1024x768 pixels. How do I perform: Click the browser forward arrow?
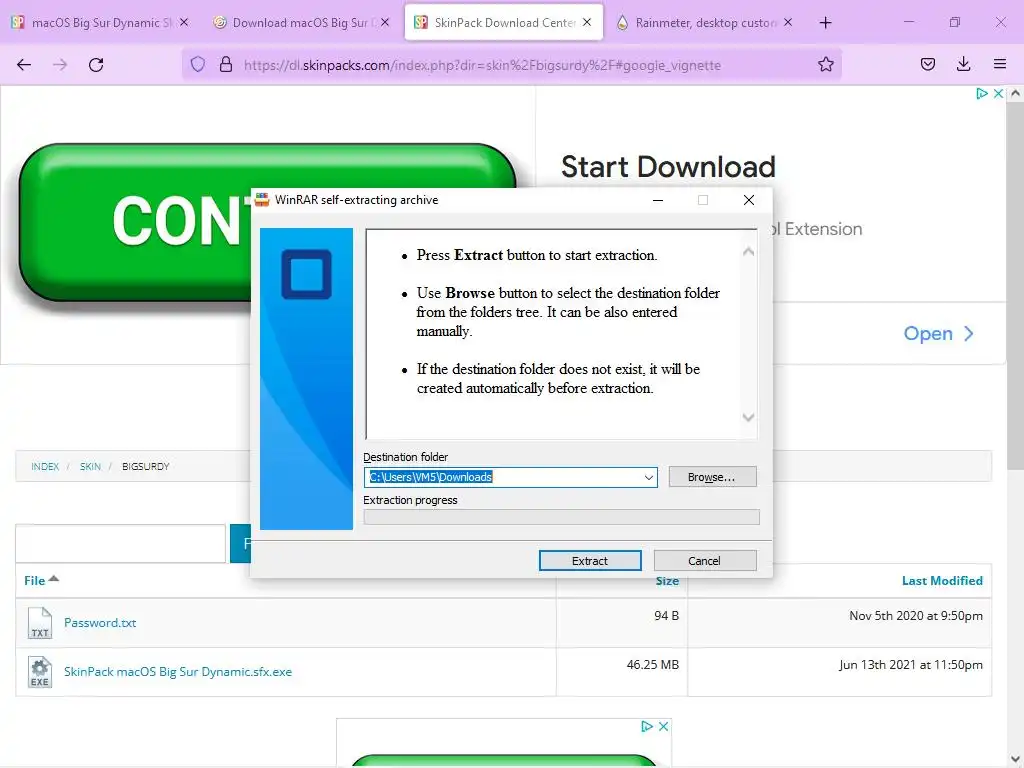60,65
